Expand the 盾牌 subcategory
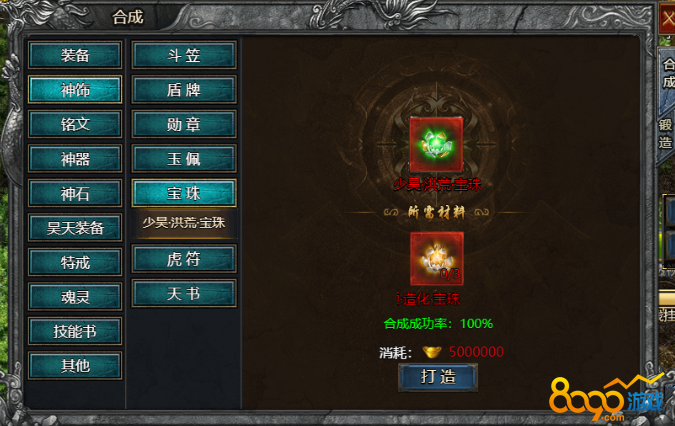 coord(184,90)
